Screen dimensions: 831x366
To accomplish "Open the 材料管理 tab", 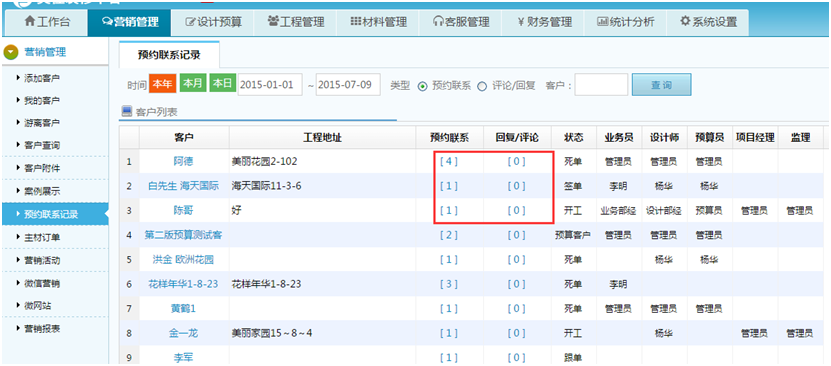I will pos(378,22).
